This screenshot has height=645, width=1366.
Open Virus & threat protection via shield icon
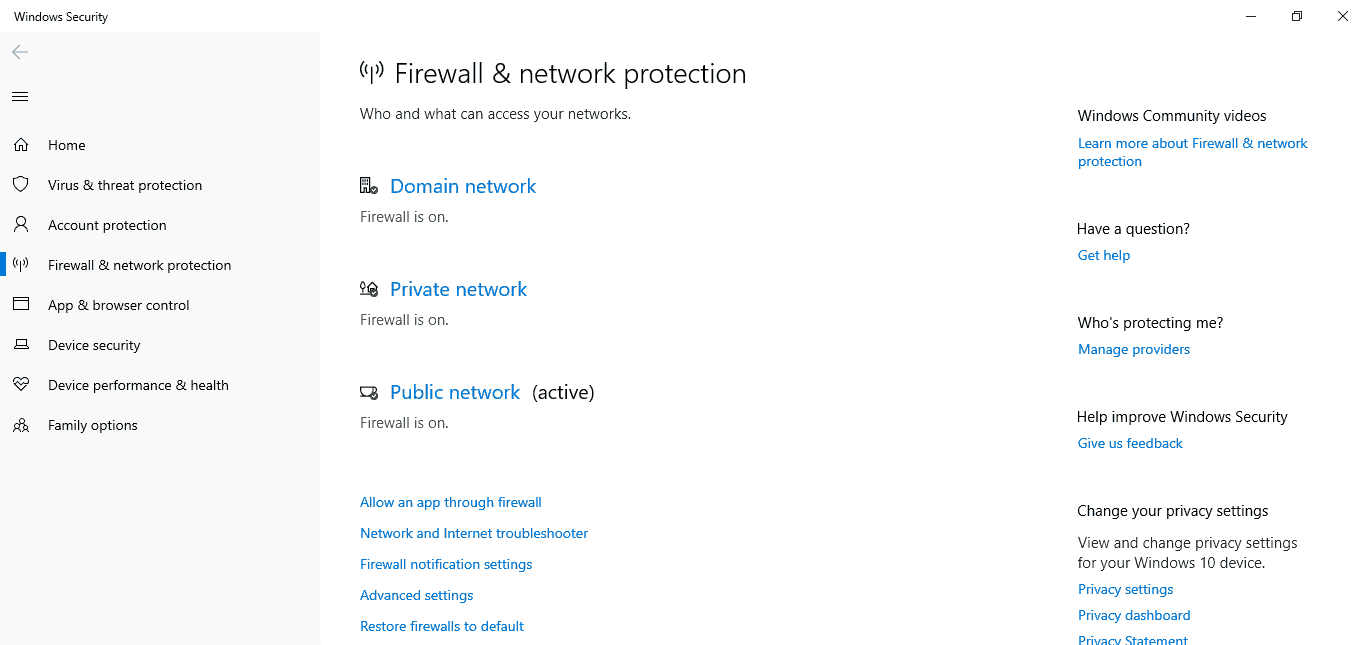(21, 184)
